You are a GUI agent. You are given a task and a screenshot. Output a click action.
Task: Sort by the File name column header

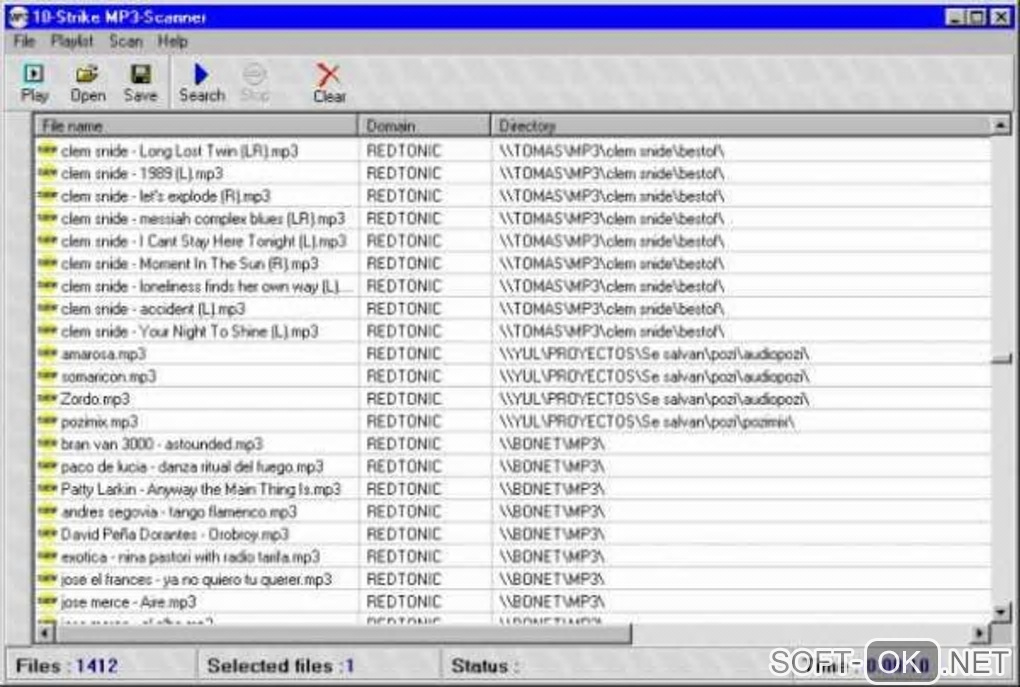coord(196,125)
